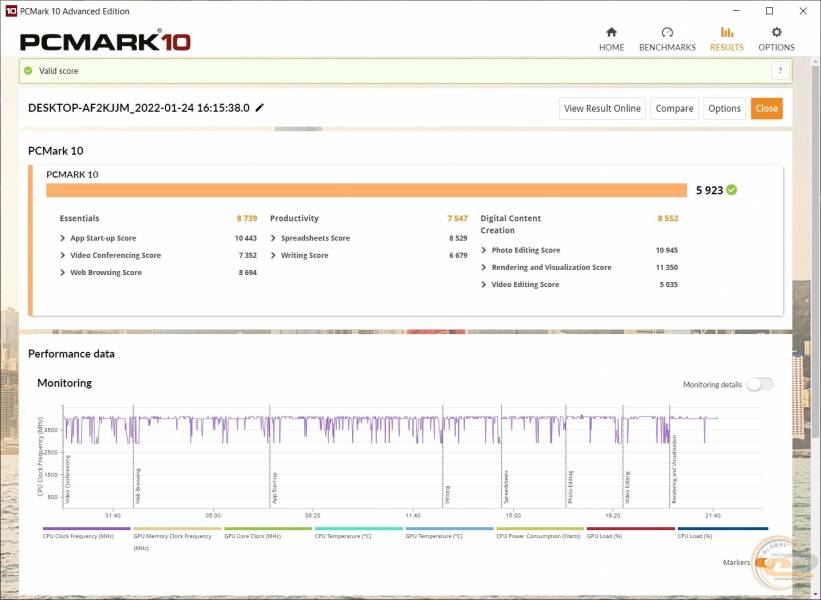Open the Results tab
This screenshot has height=600, width=821.
(x=726, y=39)
